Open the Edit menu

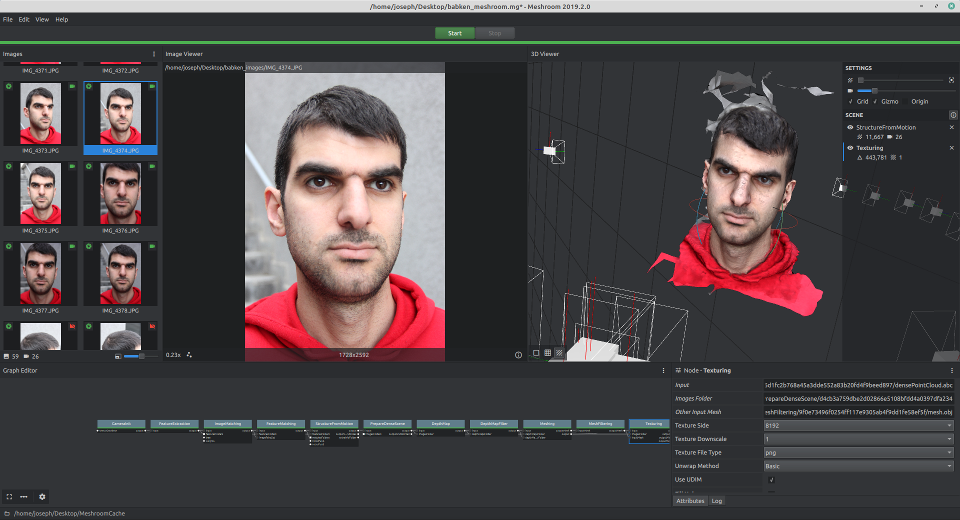pos(24,20)
